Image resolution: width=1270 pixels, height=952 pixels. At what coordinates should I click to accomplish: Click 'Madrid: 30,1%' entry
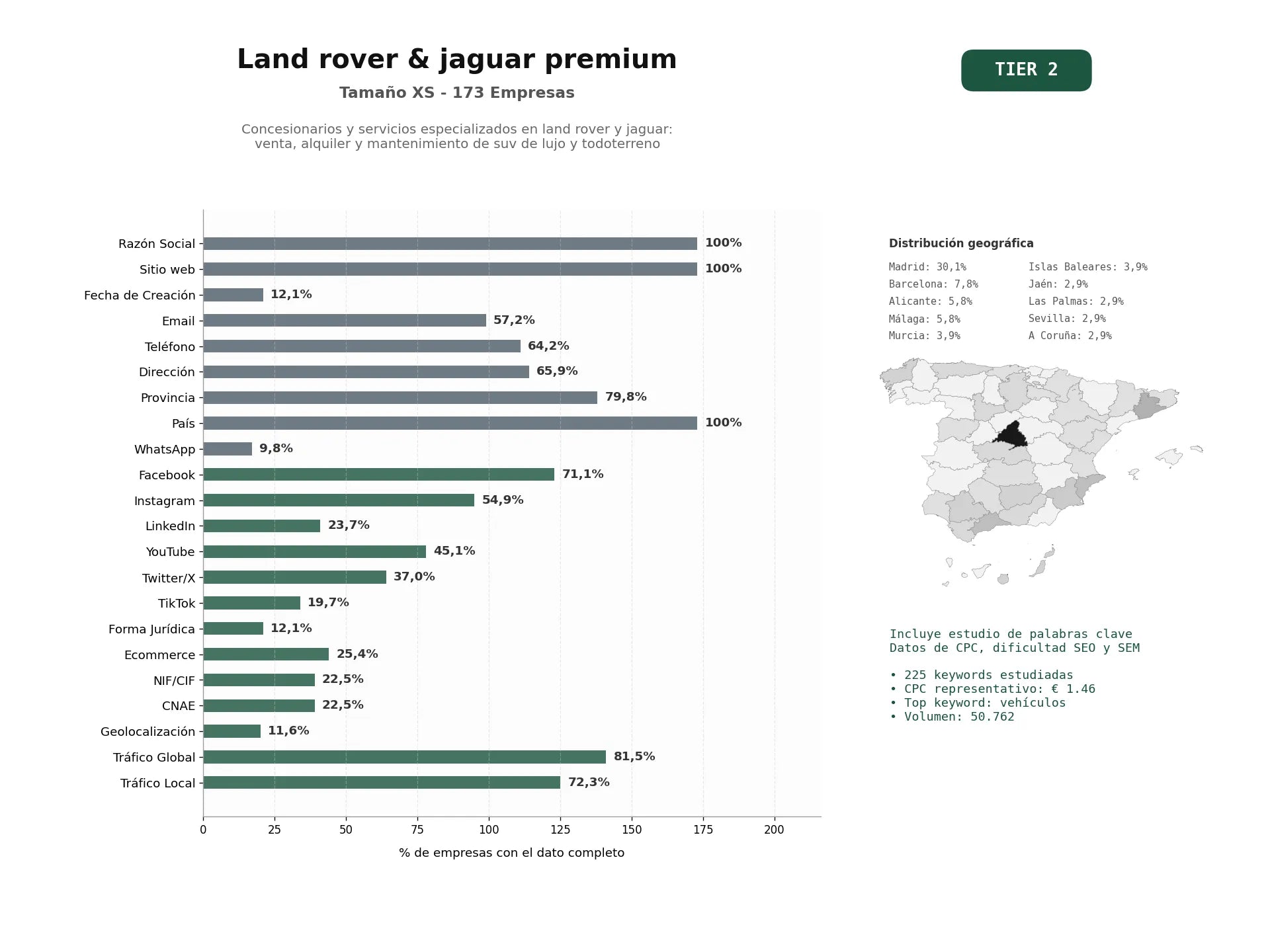pos(927,267)
